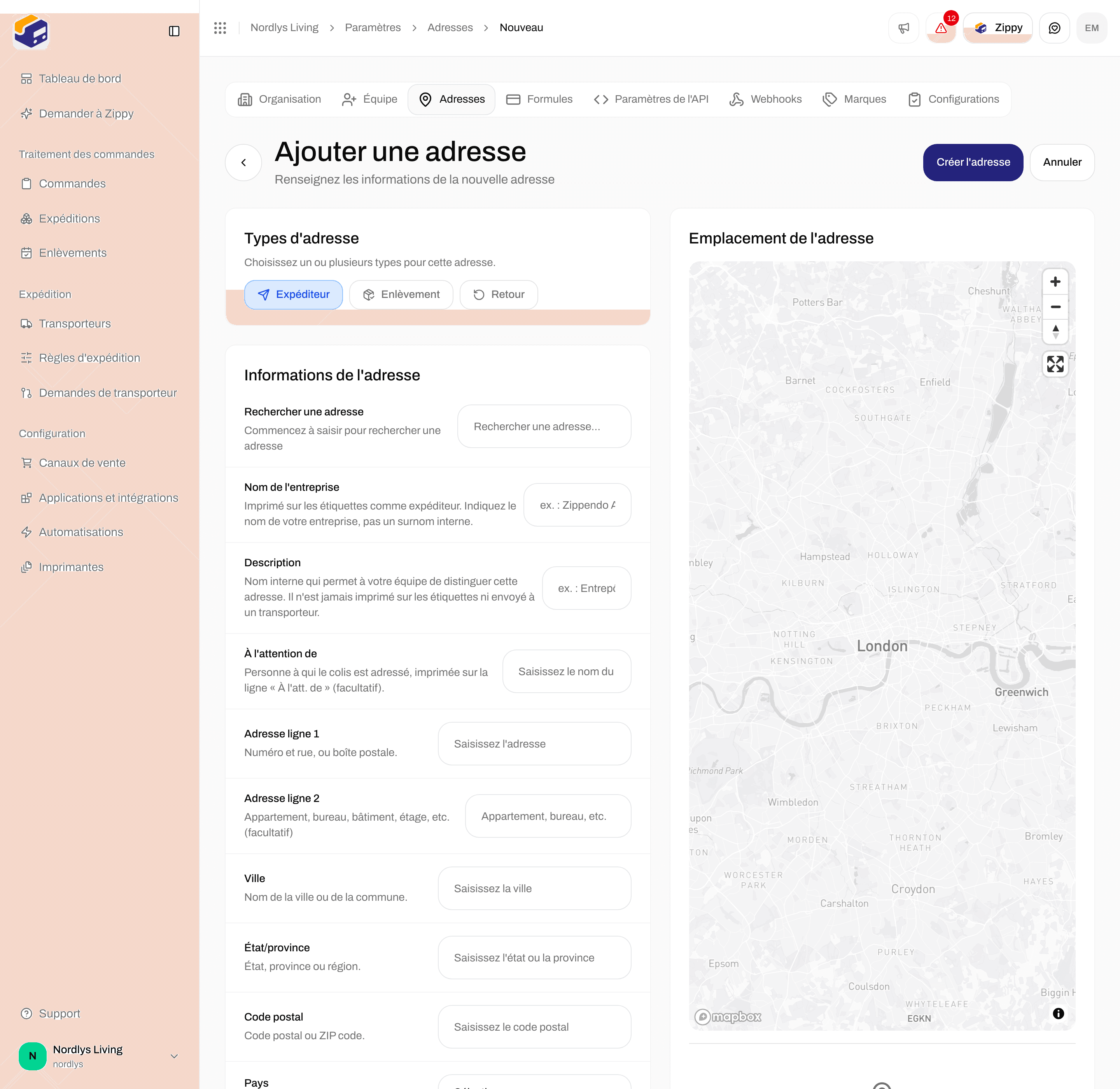This screenshot has height=1089, width=1120.
Task: Open the Zippy assistant button
Action: [x=998, y=28]
